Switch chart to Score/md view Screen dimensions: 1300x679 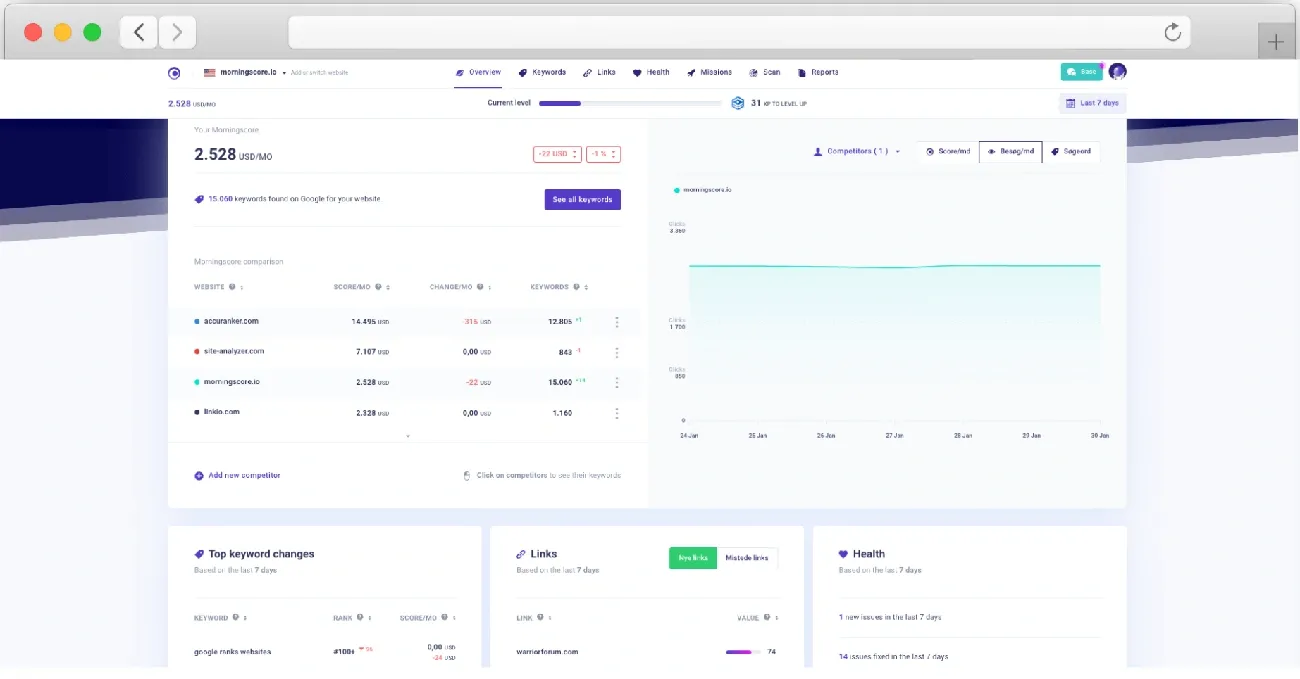[947, 152]
